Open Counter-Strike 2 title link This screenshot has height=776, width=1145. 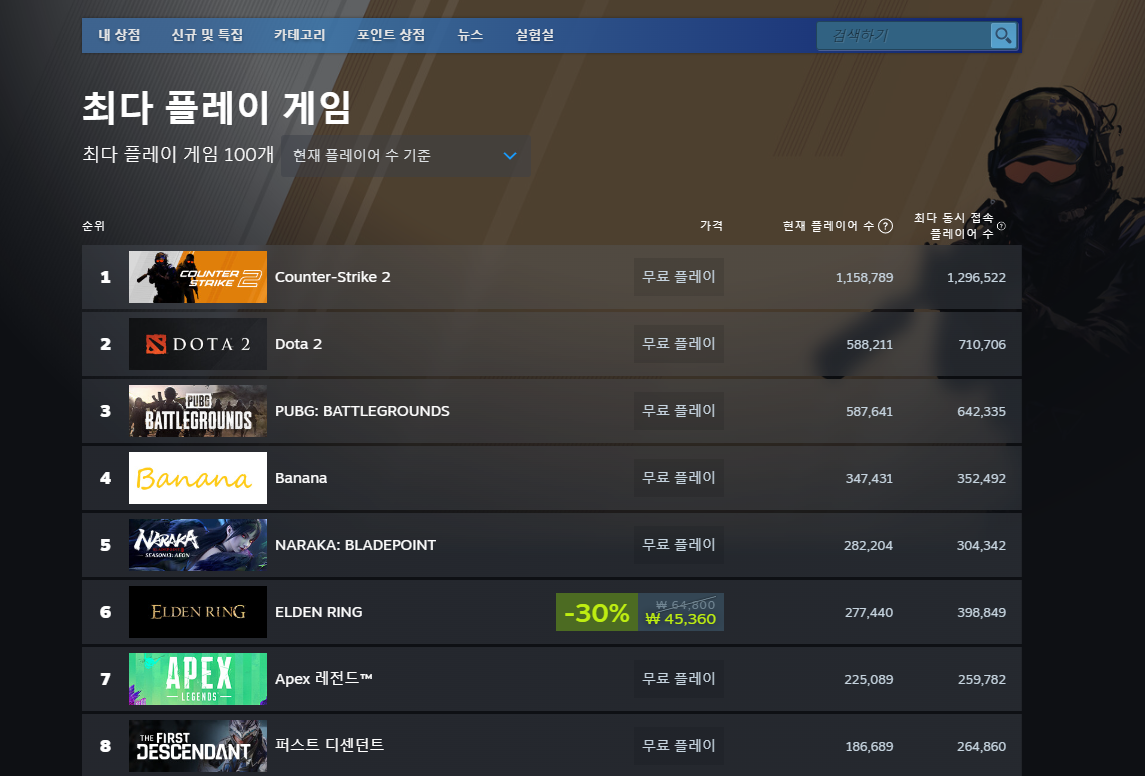[x=332, y=277]
